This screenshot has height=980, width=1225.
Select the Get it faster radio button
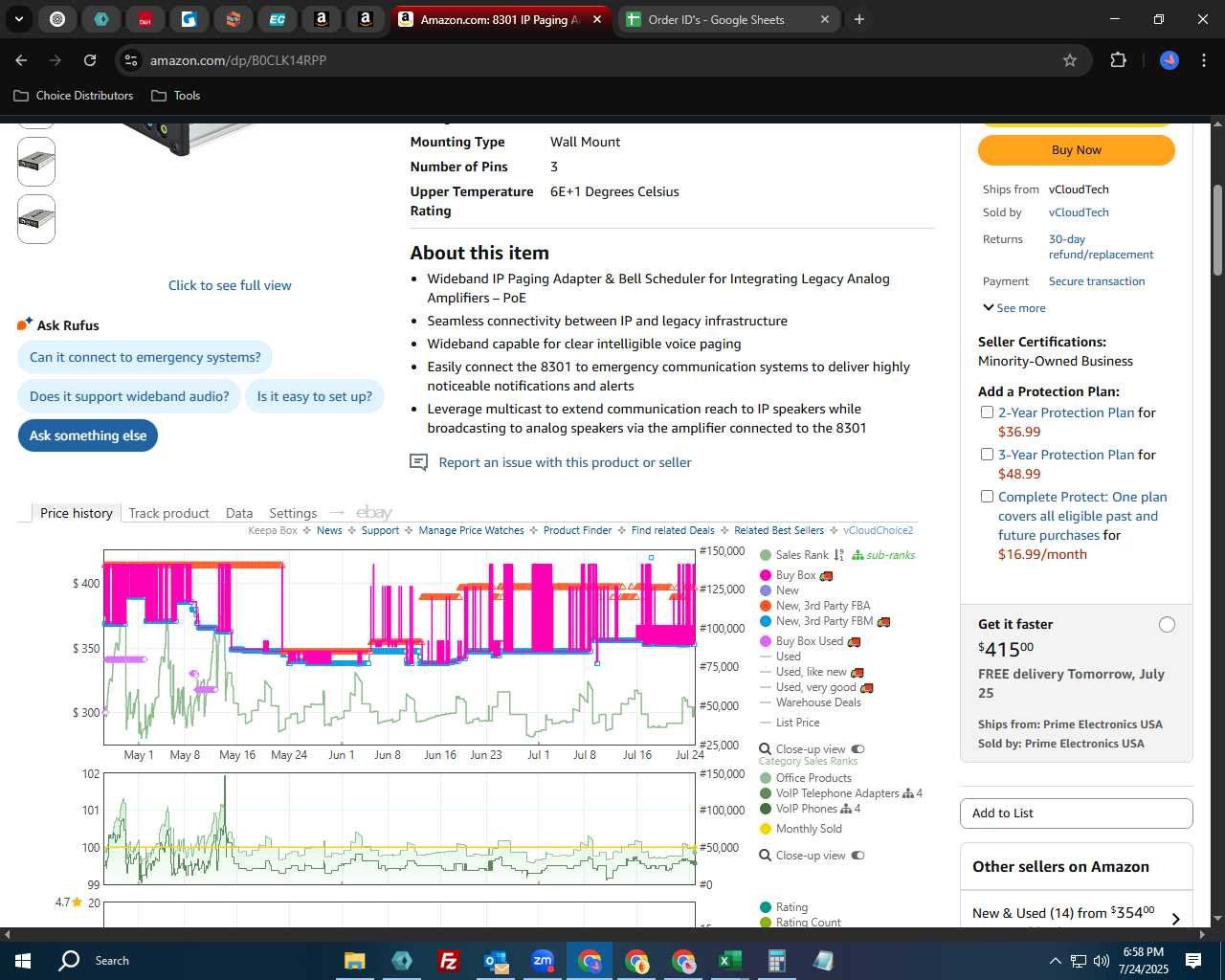(1167, 625)
